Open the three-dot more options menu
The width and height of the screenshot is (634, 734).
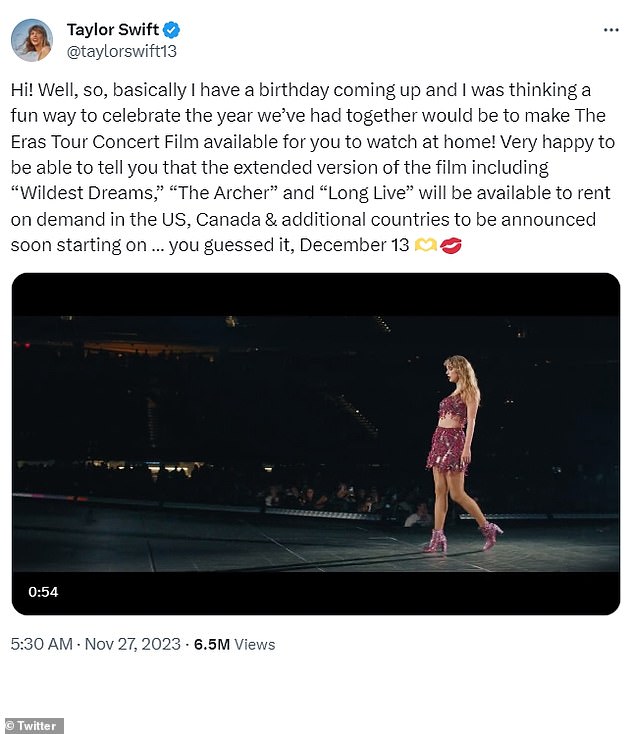(x=611, y=30)
